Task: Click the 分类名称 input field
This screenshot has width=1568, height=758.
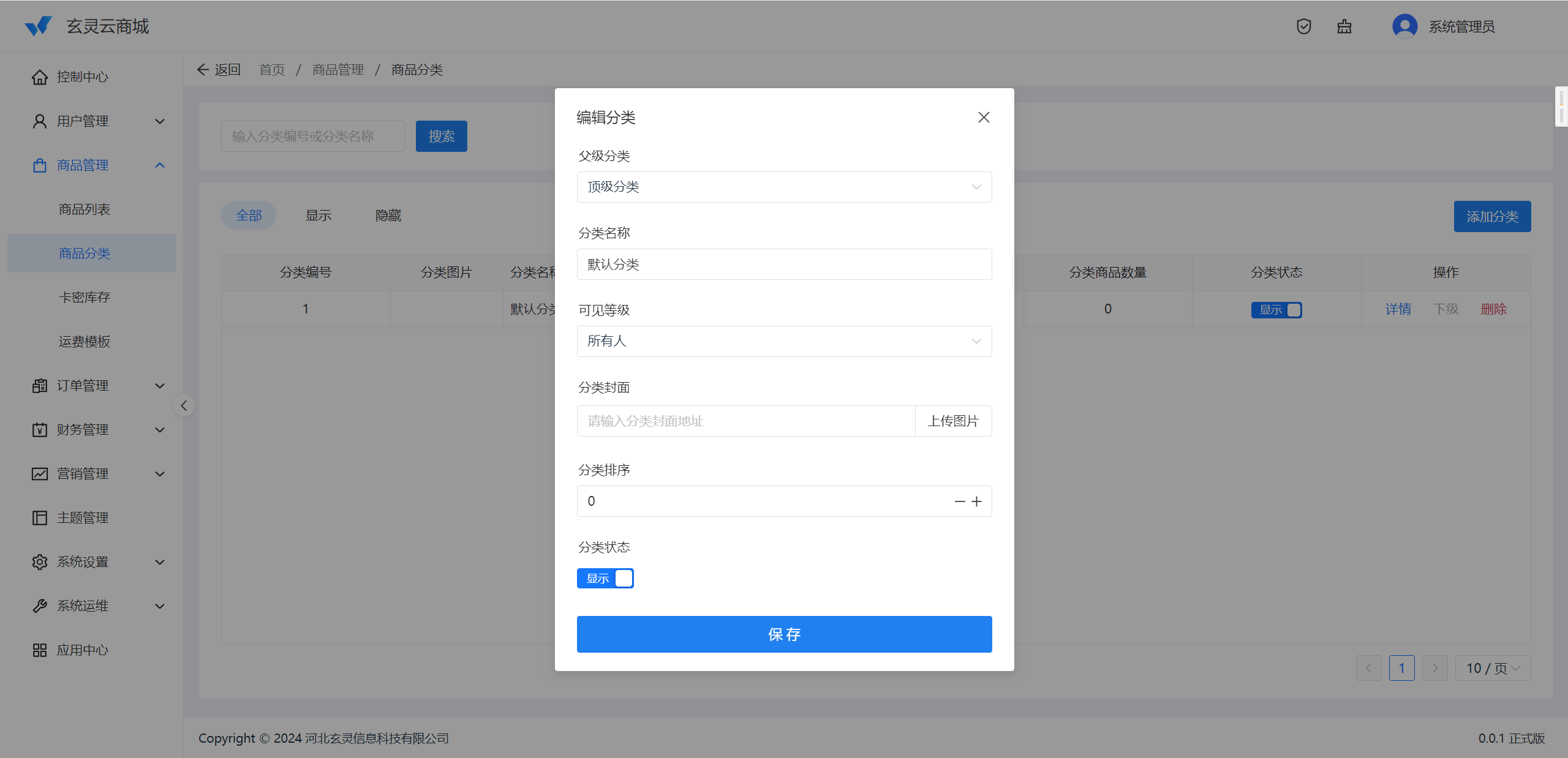Action: (784, 265)
